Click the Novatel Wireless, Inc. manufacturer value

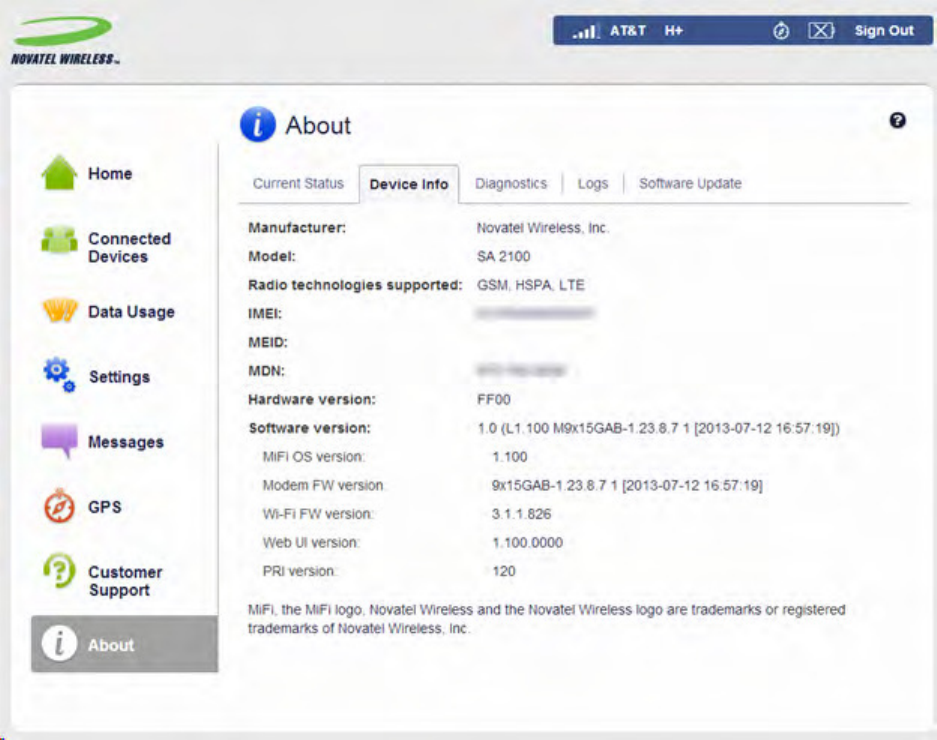pyautogui.click(x=543, y=228)
